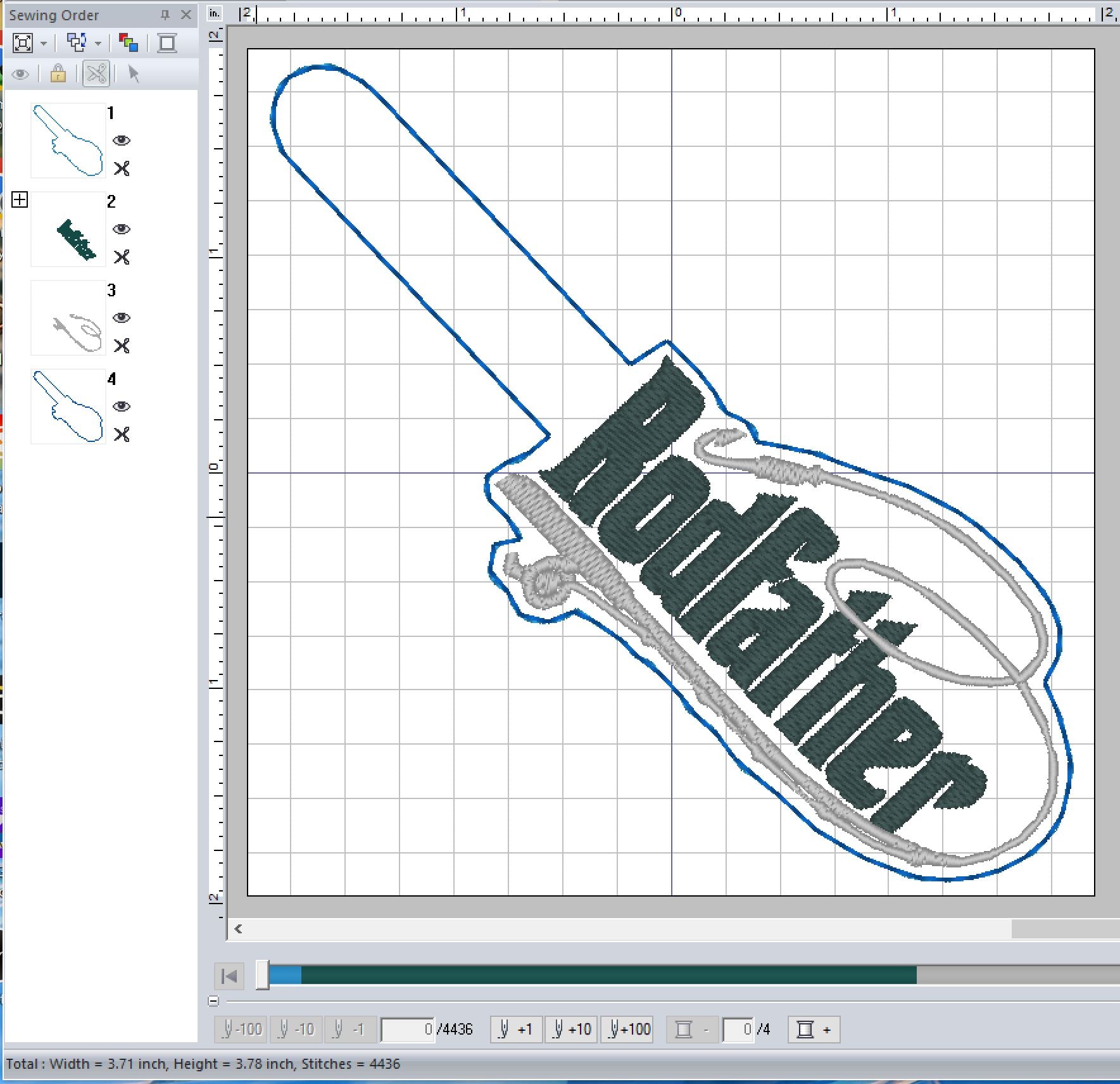
Task: Collapse the stitch simulator controls with minus box
Action: click(x=213, y=1001)
